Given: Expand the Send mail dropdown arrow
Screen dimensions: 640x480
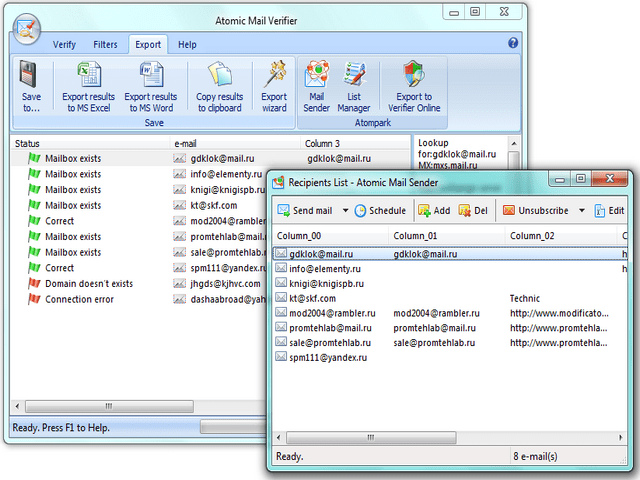Looking at the screenshot, I should click(345, 211).
